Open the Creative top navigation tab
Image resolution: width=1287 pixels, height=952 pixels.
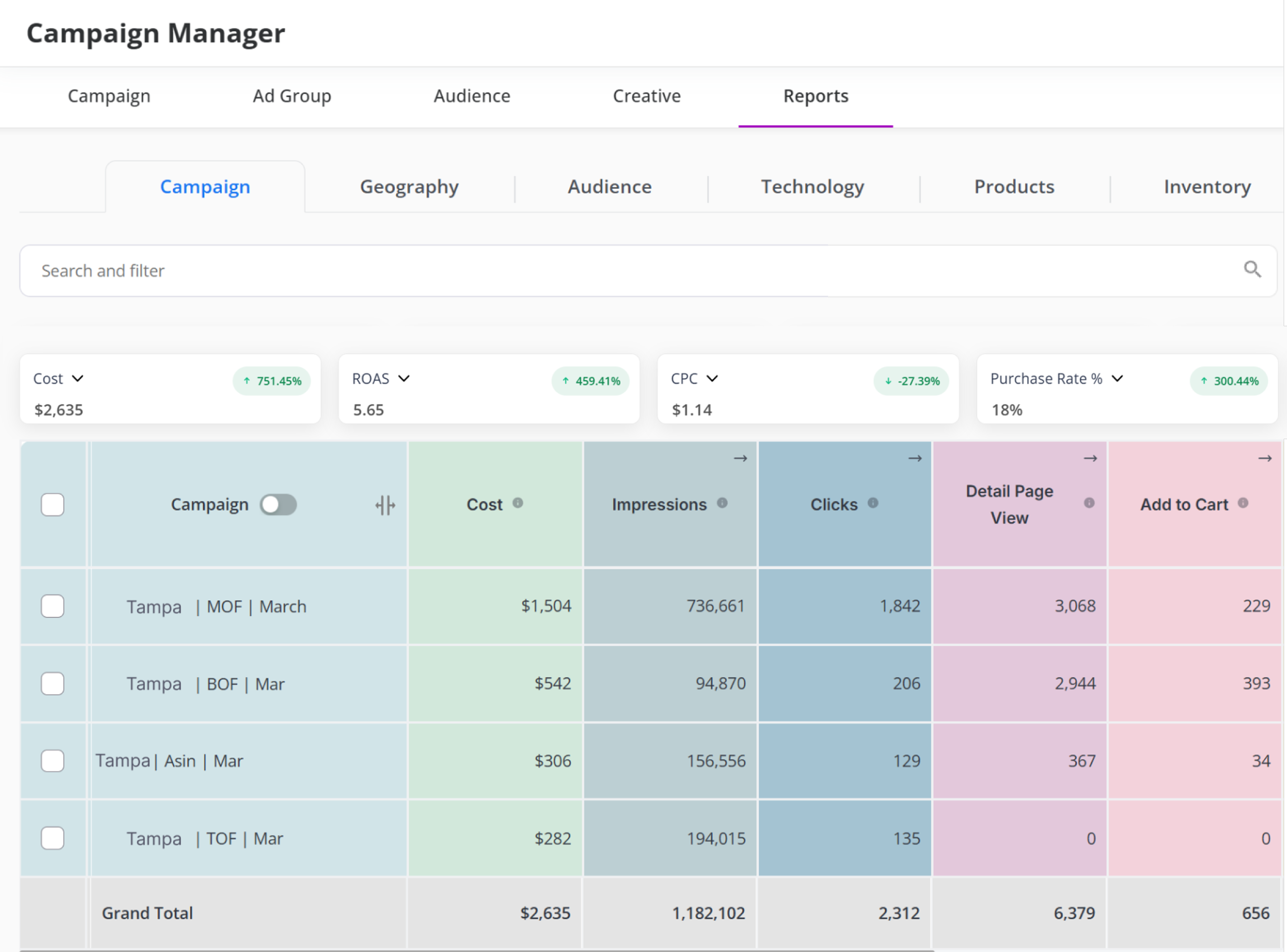(x=646, y=96)
